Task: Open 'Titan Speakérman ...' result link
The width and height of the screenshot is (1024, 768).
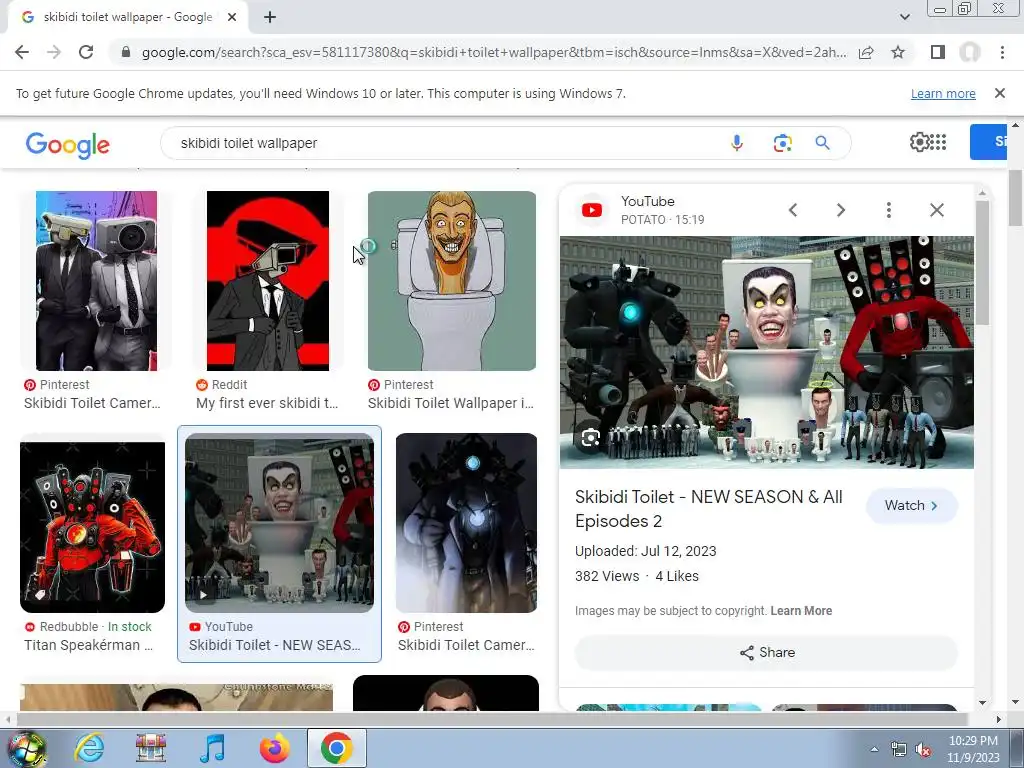Action: pyautogui.click(x=88, y=645)
